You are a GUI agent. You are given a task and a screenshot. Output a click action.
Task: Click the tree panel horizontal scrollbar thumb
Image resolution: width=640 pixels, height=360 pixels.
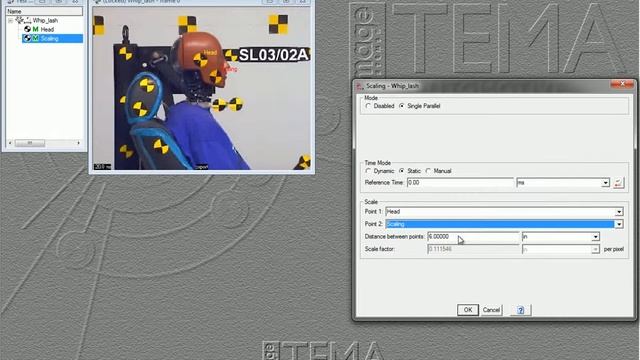30,143
